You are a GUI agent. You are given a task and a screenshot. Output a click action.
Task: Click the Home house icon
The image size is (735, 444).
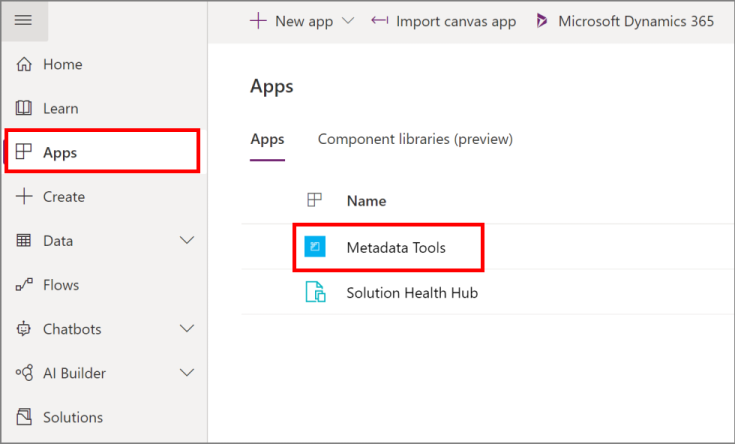click(x=24, y=64)
